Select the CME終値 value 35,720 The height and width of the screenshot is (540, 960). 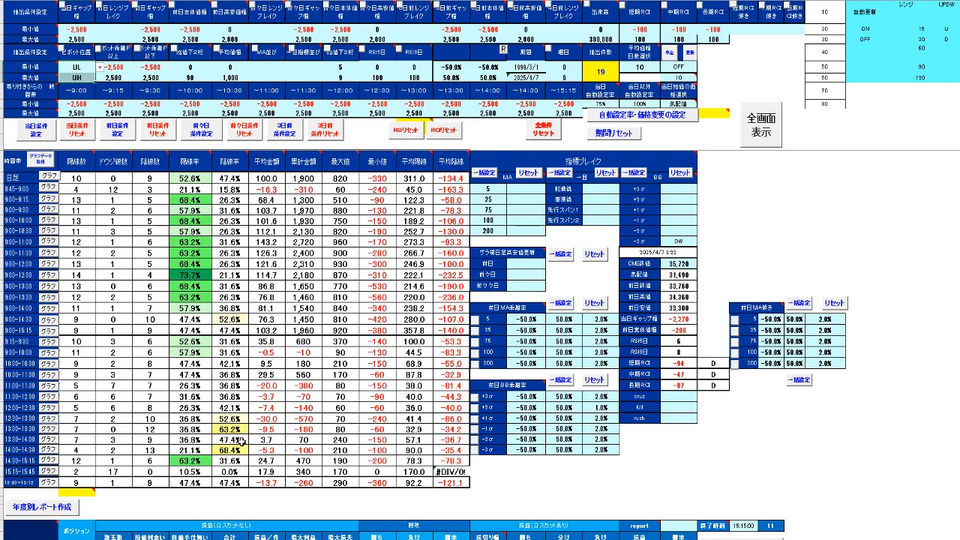point(678,264)
